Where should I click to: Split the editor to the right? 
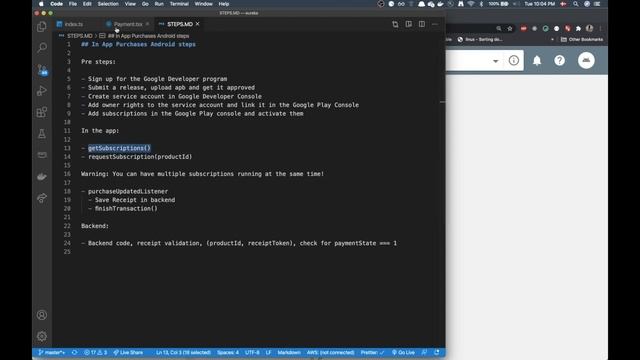point(422,24)
